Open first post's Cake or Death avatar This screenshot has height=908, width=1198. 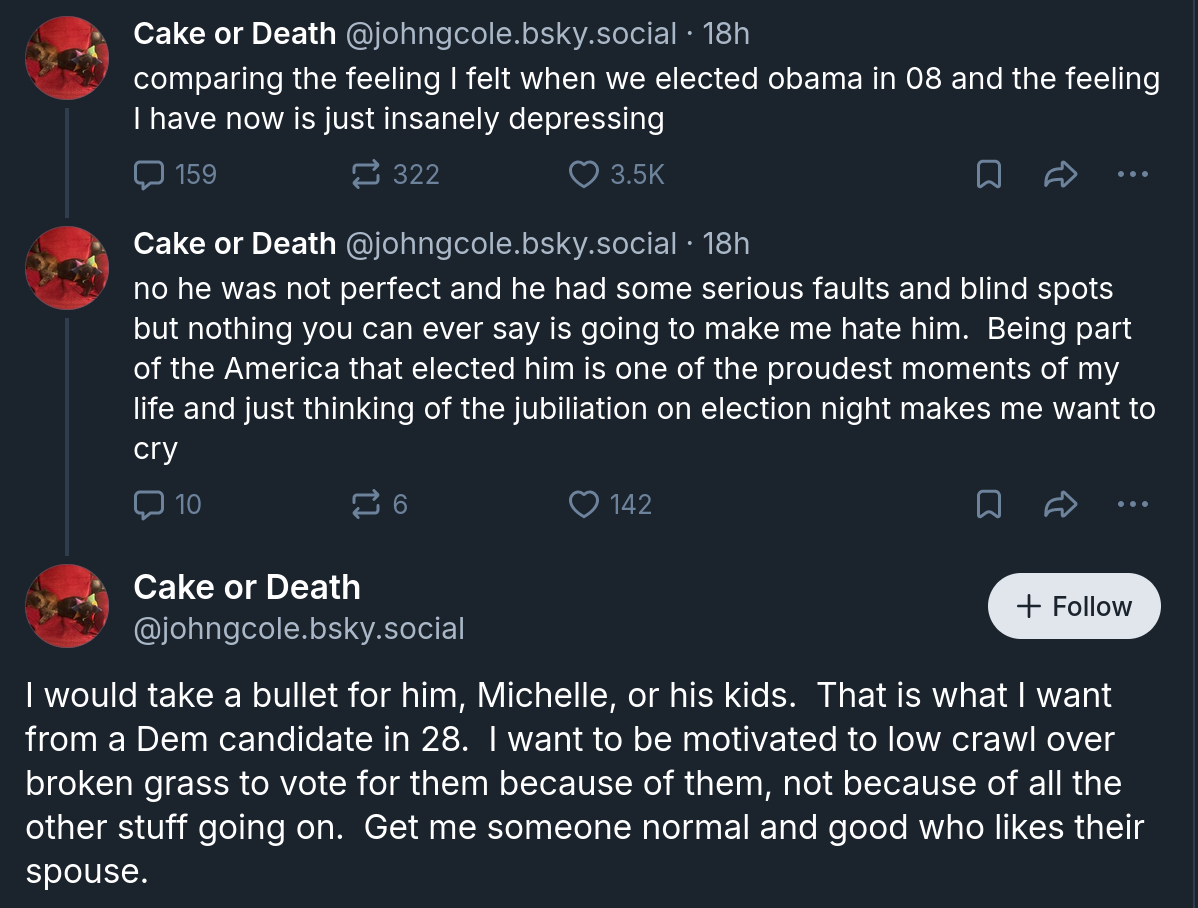(67, 58)
